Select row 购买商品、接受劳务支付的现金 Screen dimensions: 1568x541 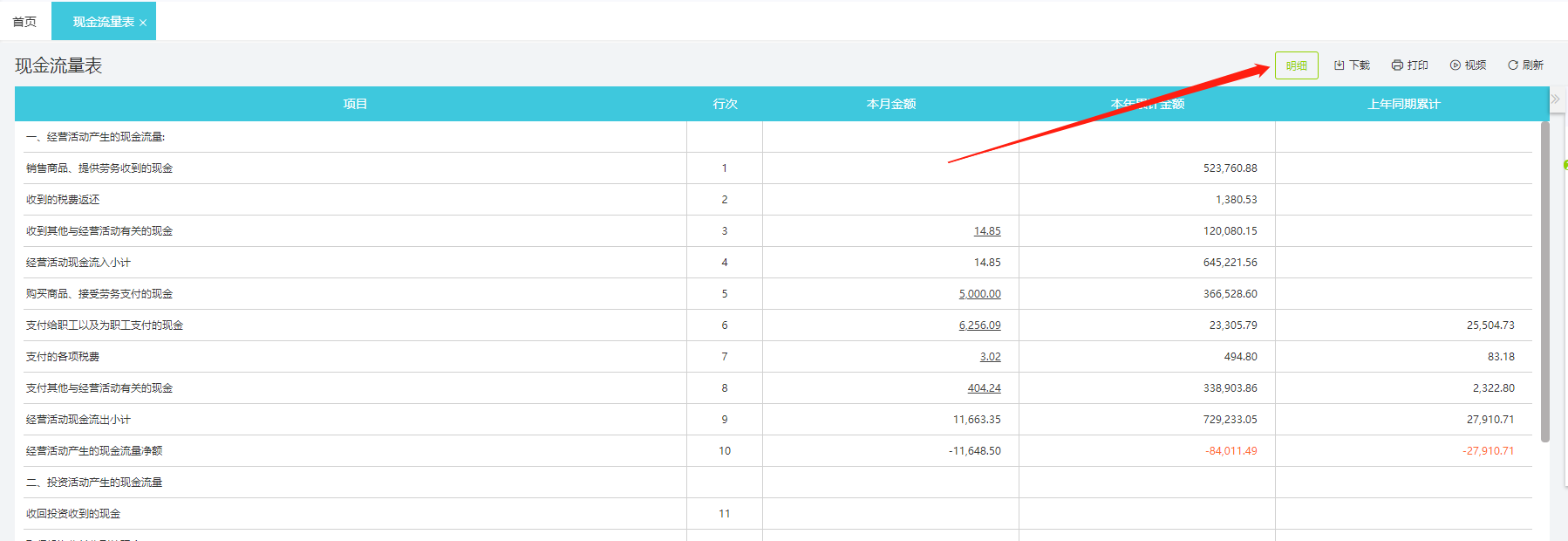778,294
